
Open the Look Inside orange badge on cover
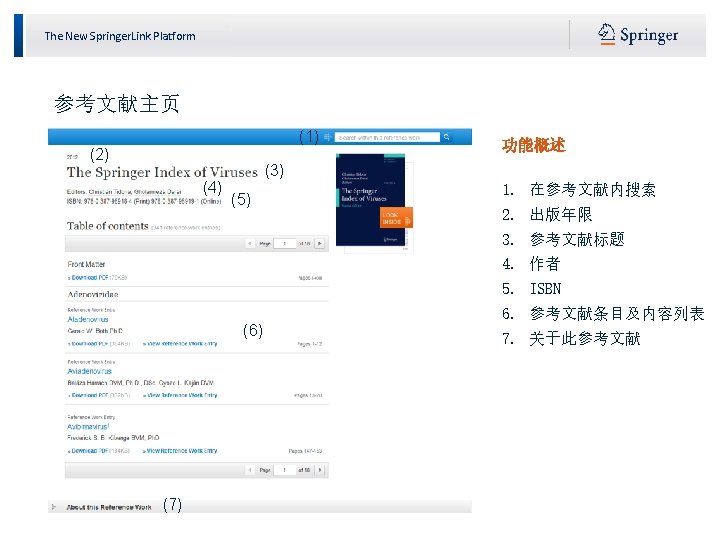click(x=397, y=218)
